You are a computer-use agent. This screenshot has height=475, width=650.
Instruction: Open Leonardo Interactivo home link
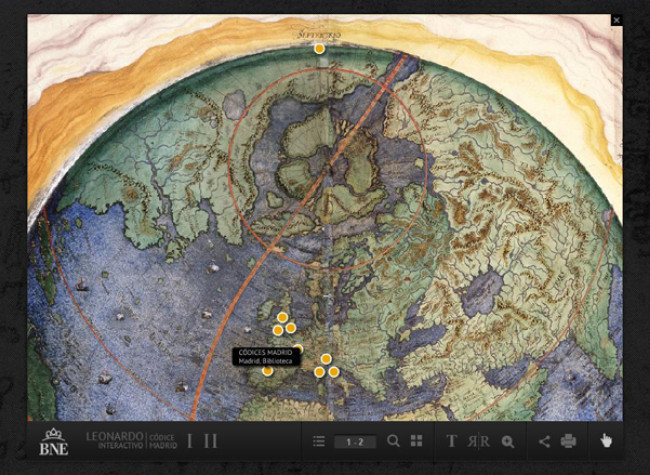[114, 441]
